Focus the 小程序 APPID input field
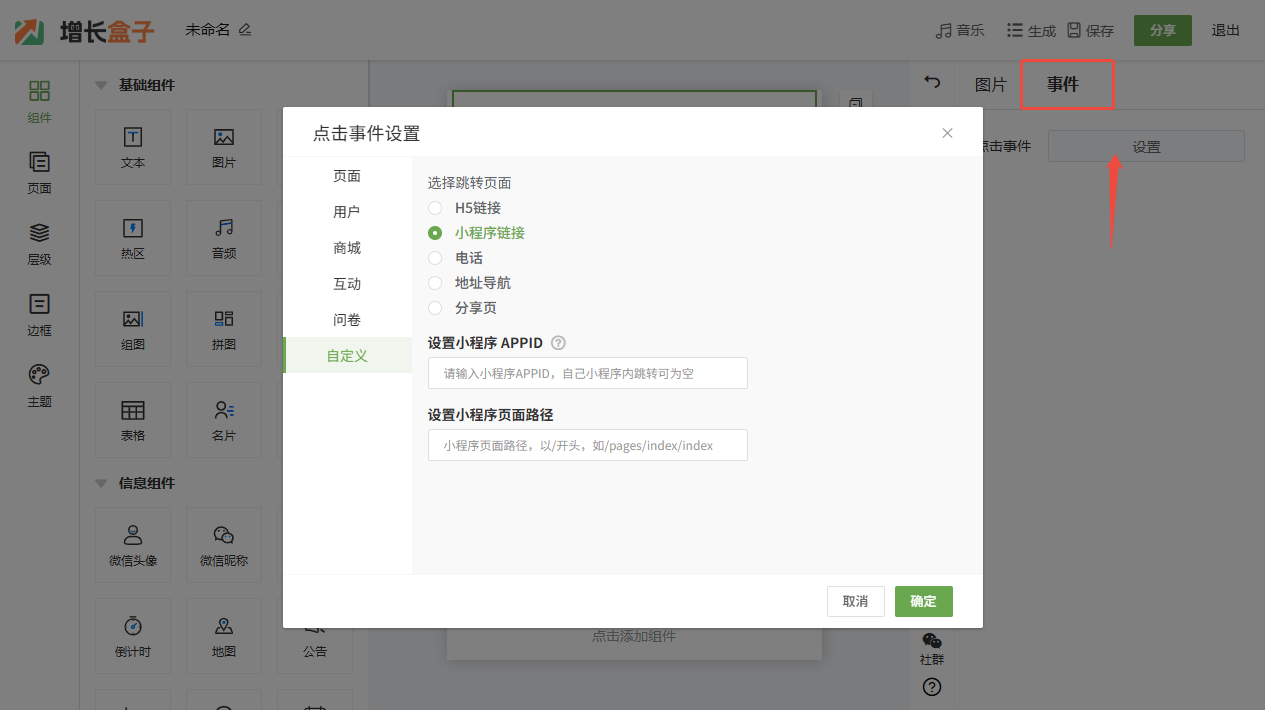 (588, 373)
